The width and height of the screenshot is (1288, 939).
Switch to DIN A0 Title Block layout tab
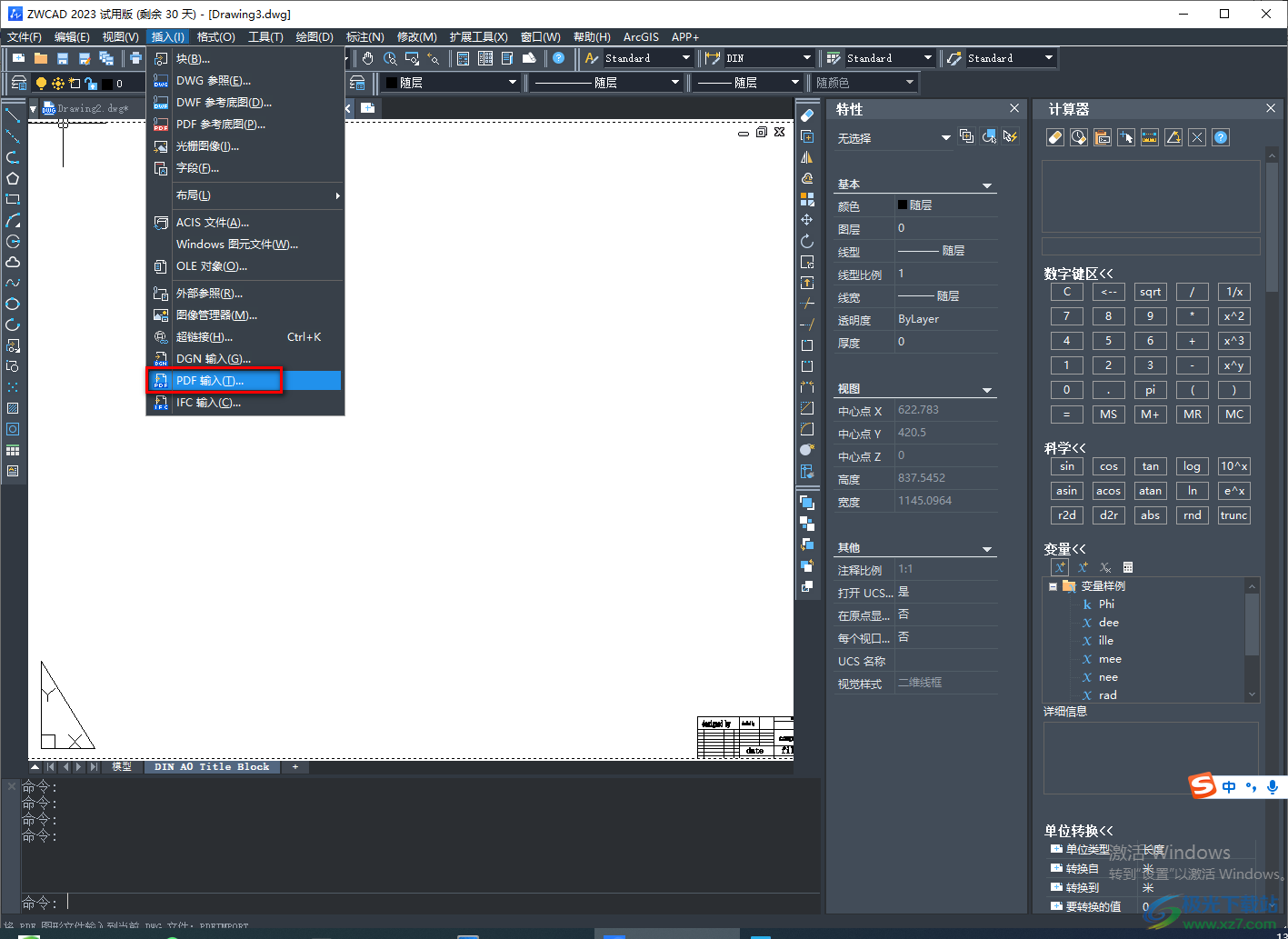(212, 767)
